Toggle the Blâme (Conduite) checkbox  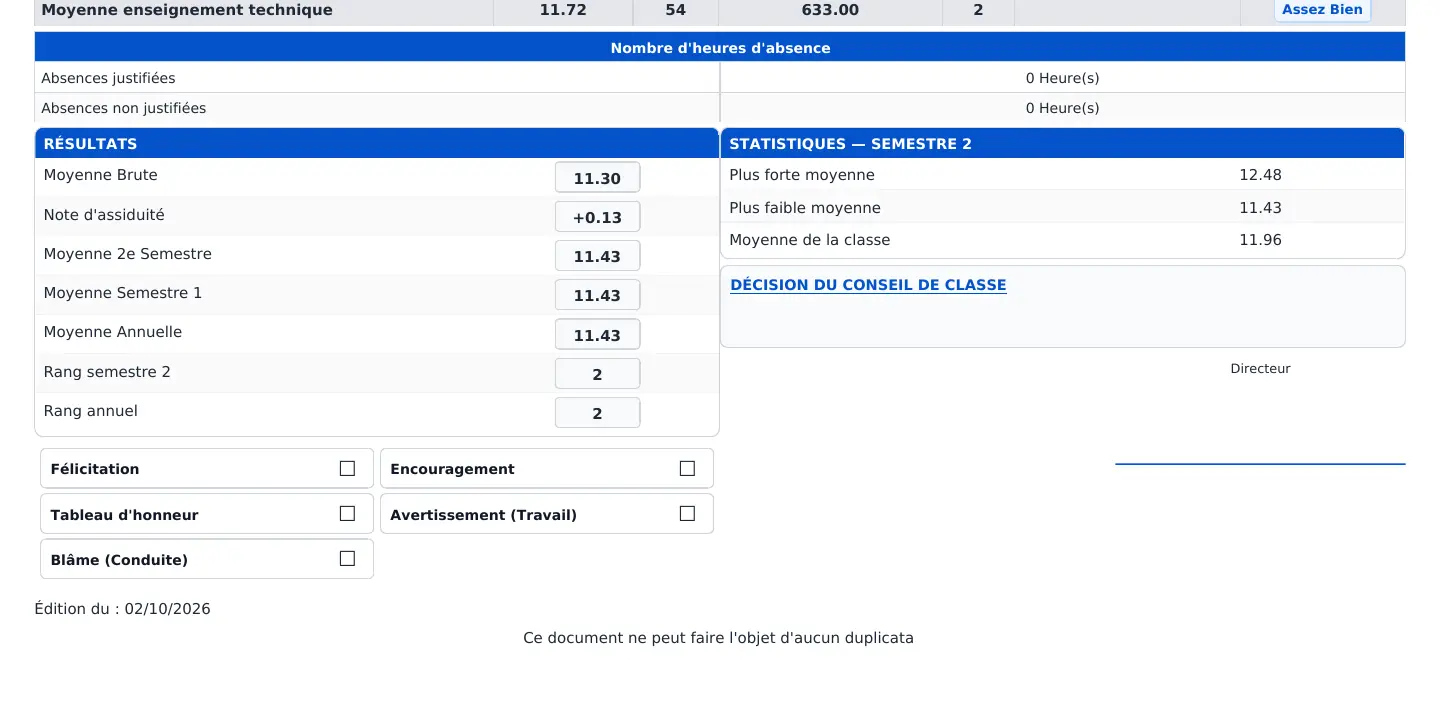[x=347, y=559]
